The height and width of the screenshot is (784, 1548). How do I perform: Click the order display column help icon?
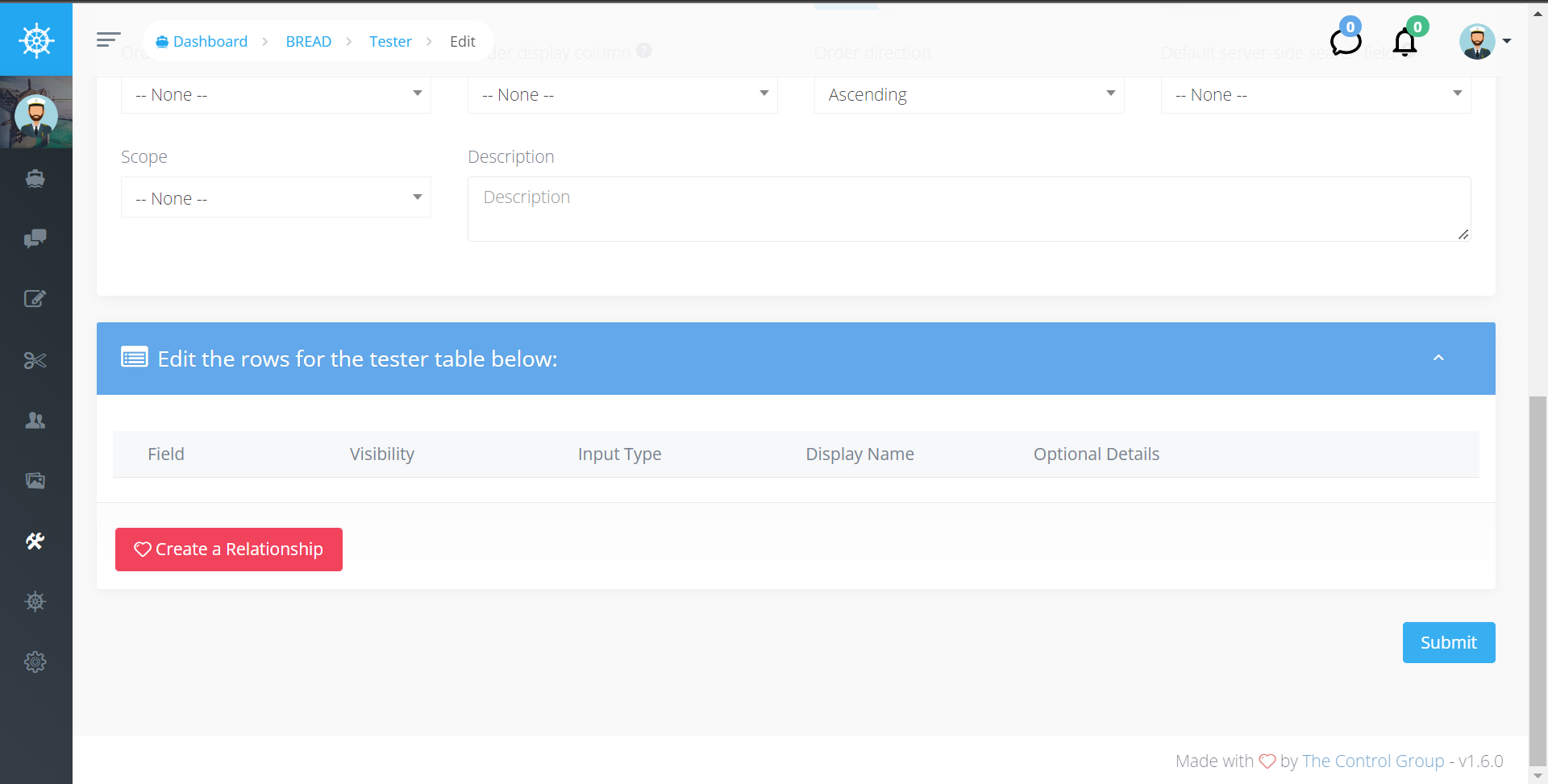[643, 51]
